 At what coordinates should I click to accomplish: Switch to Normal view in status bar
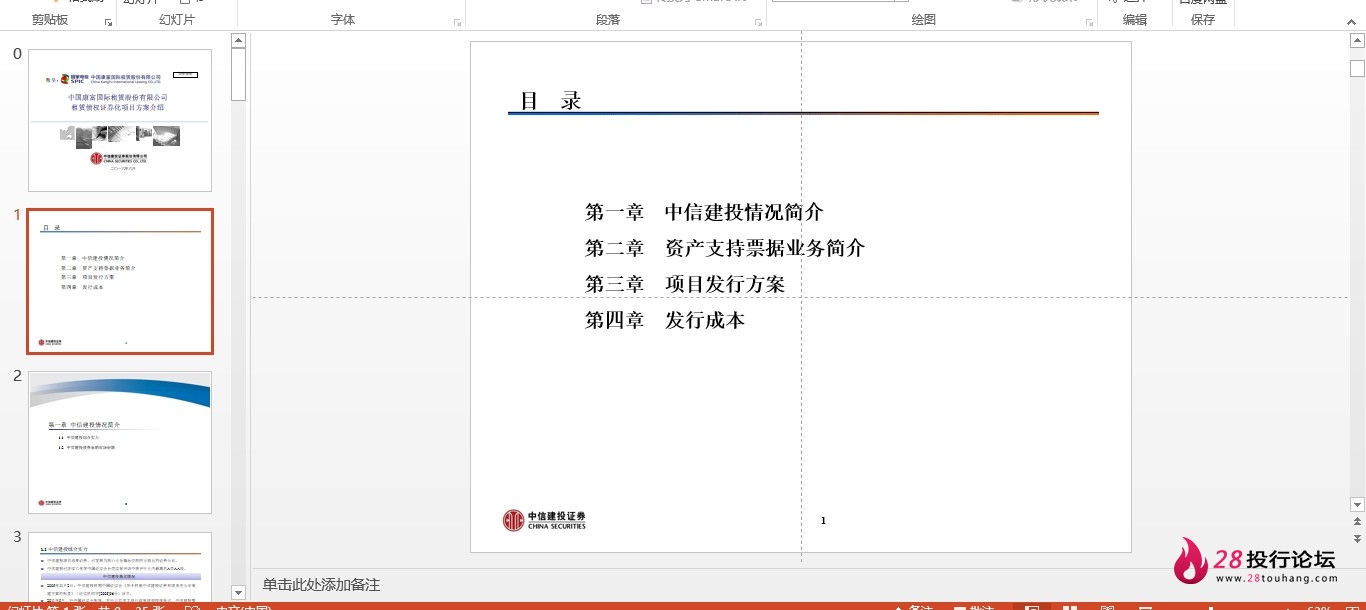click(x=1032, y=608)
